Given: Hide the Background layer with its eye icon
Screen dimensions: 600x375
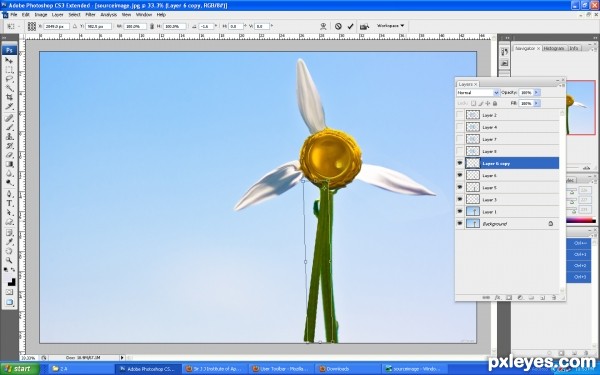Looking at the screenshot, I should 460,223.
